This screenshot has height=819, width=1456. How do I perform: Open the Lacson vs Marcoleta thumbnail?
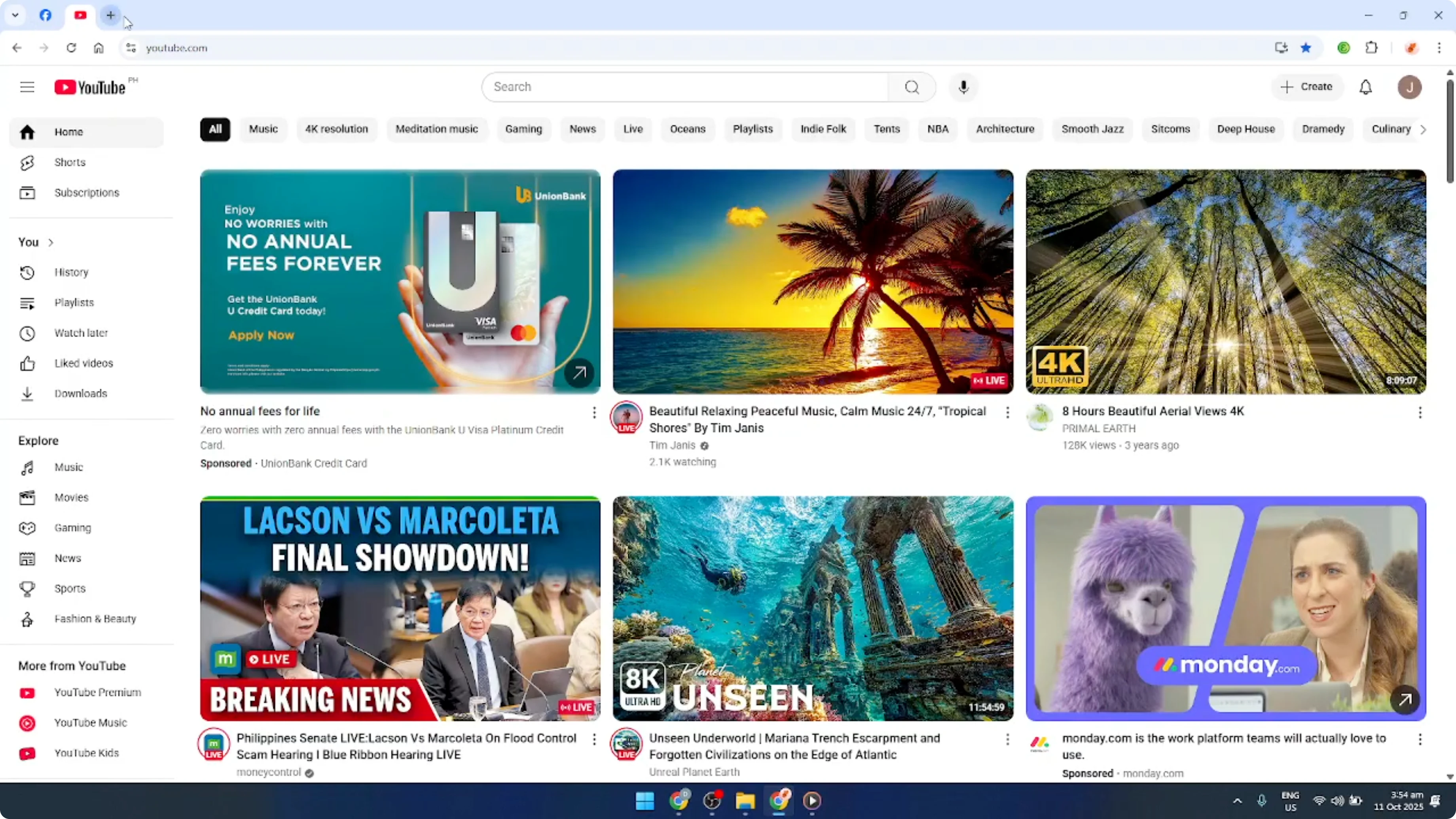click(400, 608)
